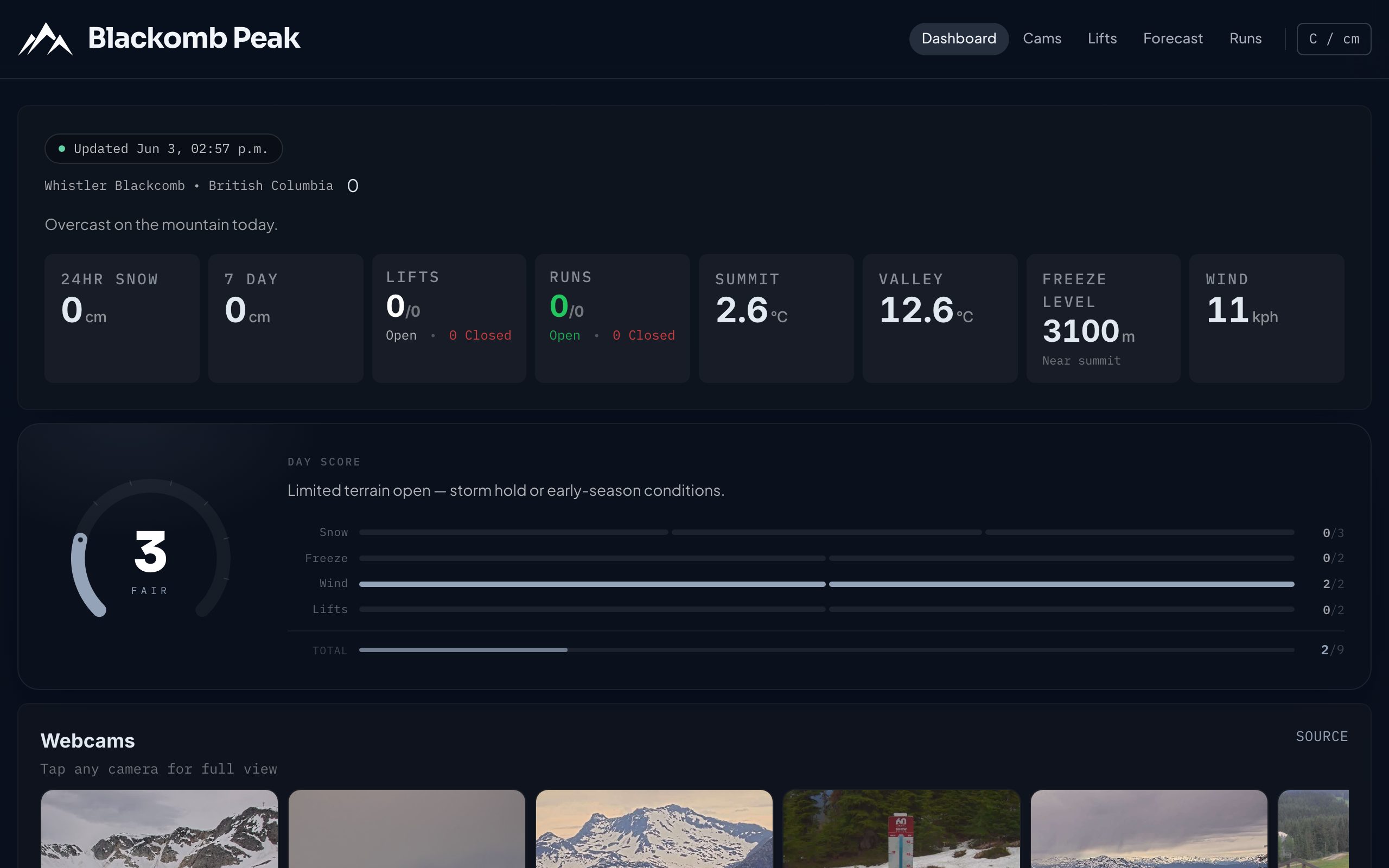
Task: Open the rocky snowy ridge webcam thumbnail
Action: tap(160, 829)
